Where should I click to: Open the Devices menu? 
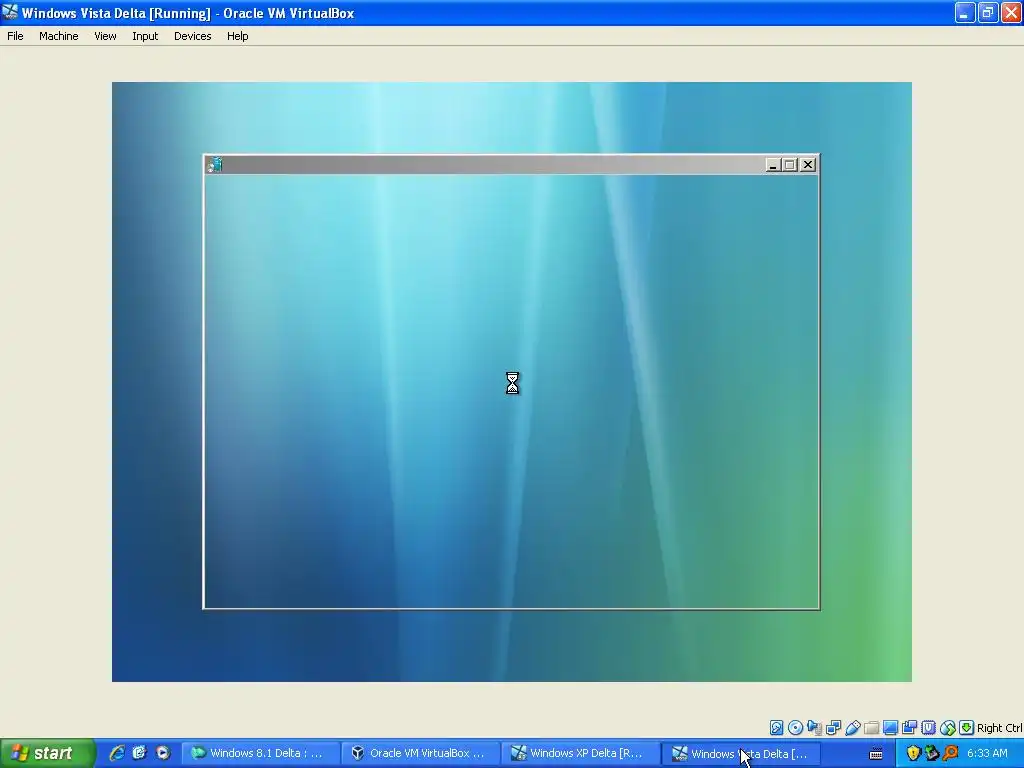[193, 36]
